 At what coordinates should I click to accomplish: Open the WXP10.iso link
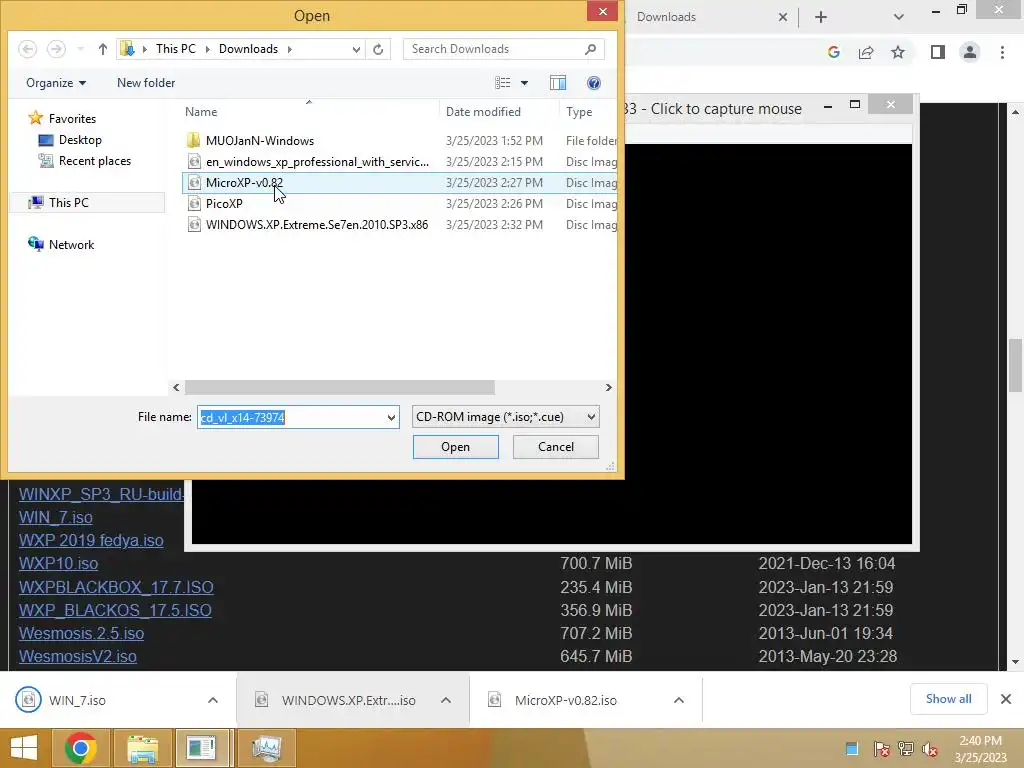coord(58,564)
